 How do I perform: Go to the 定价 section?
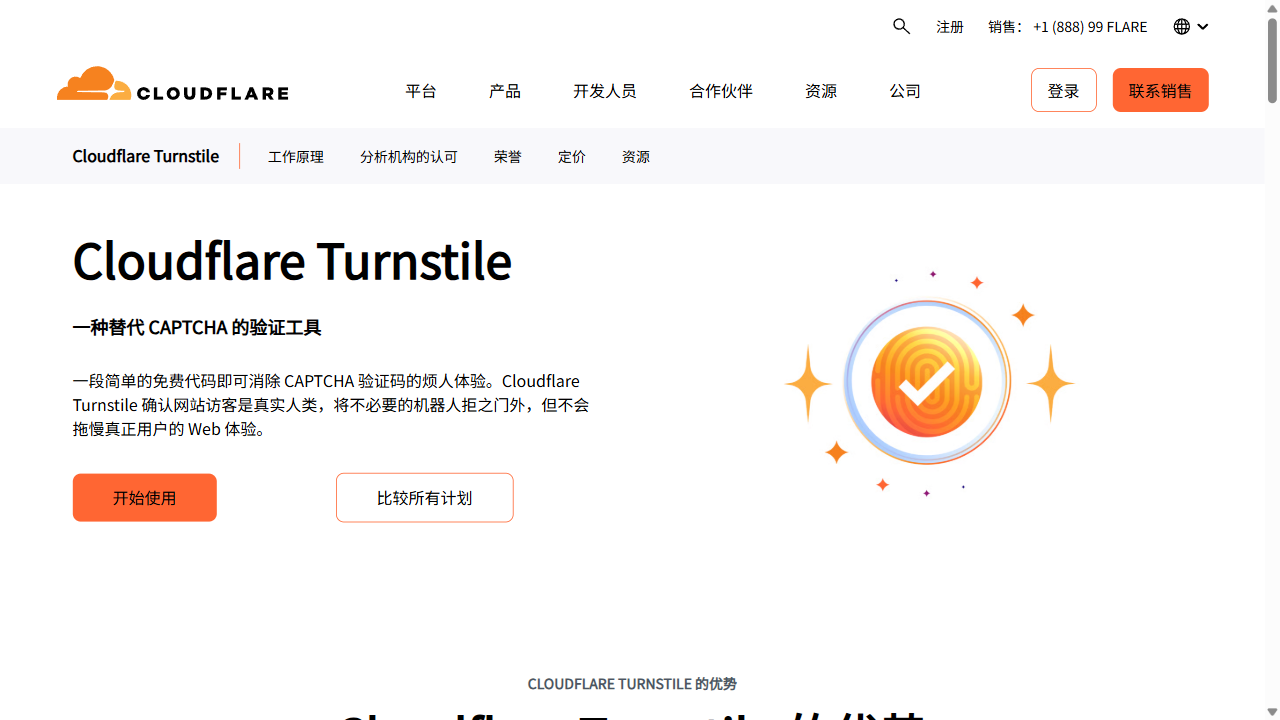click(572, 156)
